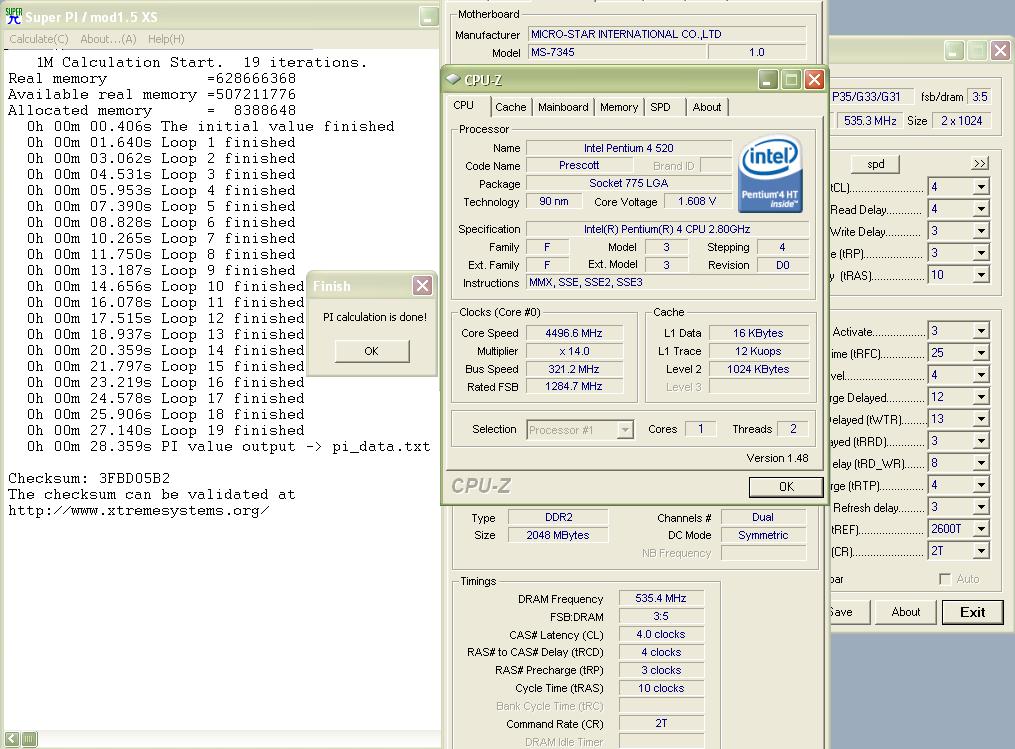1015x749 pixels.
Task: Click the Super PI horizontal scrollbar thumb
Action: tap(29, 739)
